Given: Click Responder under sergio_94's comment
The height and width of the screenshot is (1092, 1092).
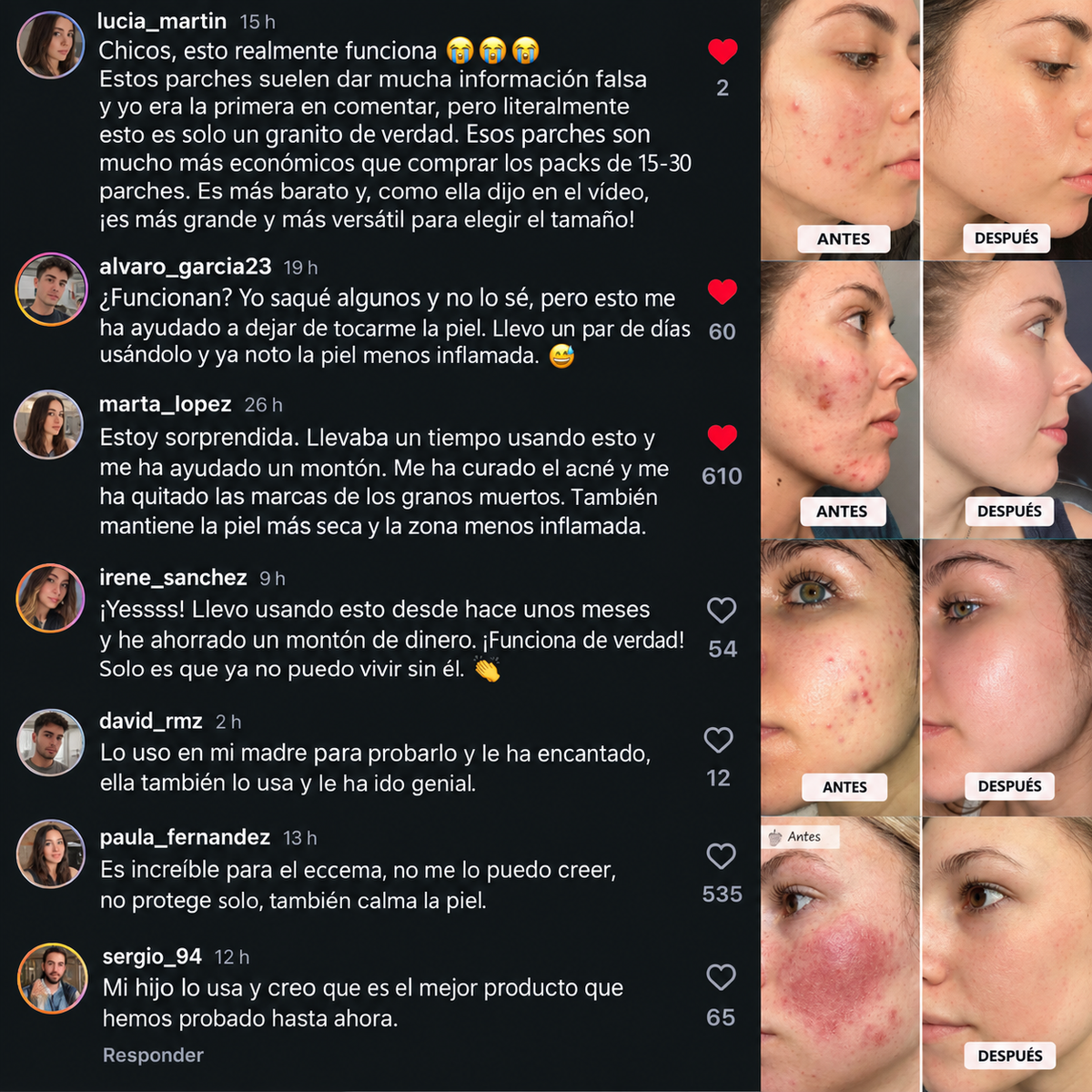Looking at the screenshot, I should pos(153,1055).
